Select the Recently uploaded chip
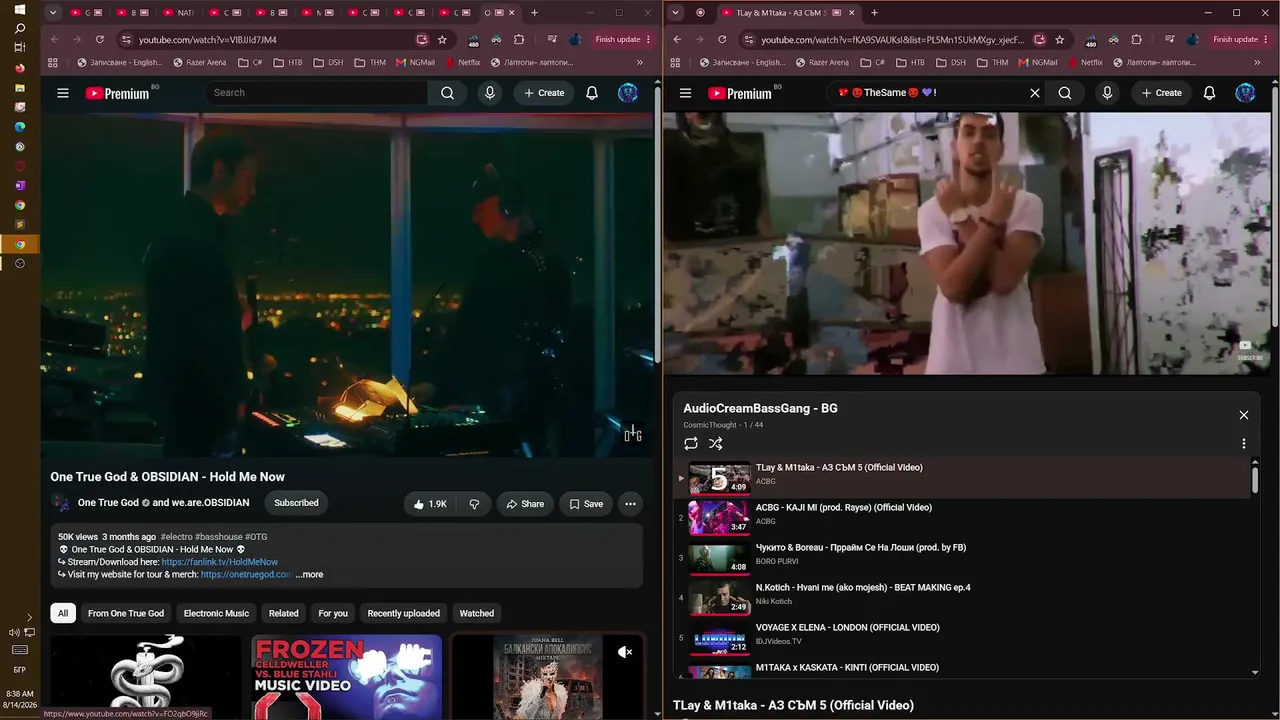1280x720 pixels. [x=404, y=614]
